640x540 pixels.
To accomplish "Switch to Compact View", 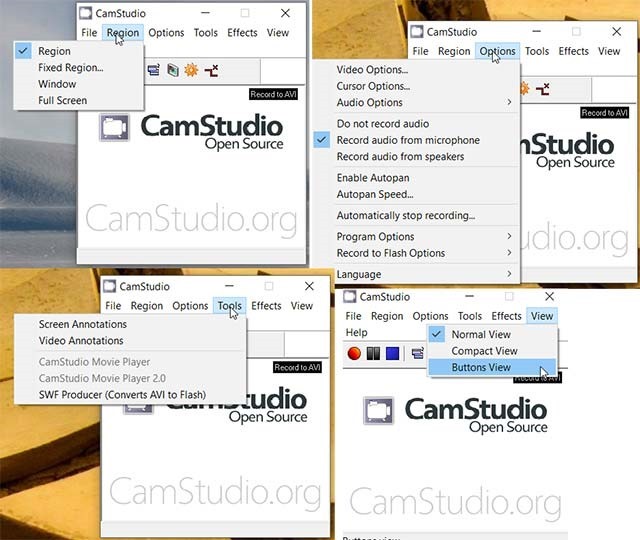I will 492,351.
